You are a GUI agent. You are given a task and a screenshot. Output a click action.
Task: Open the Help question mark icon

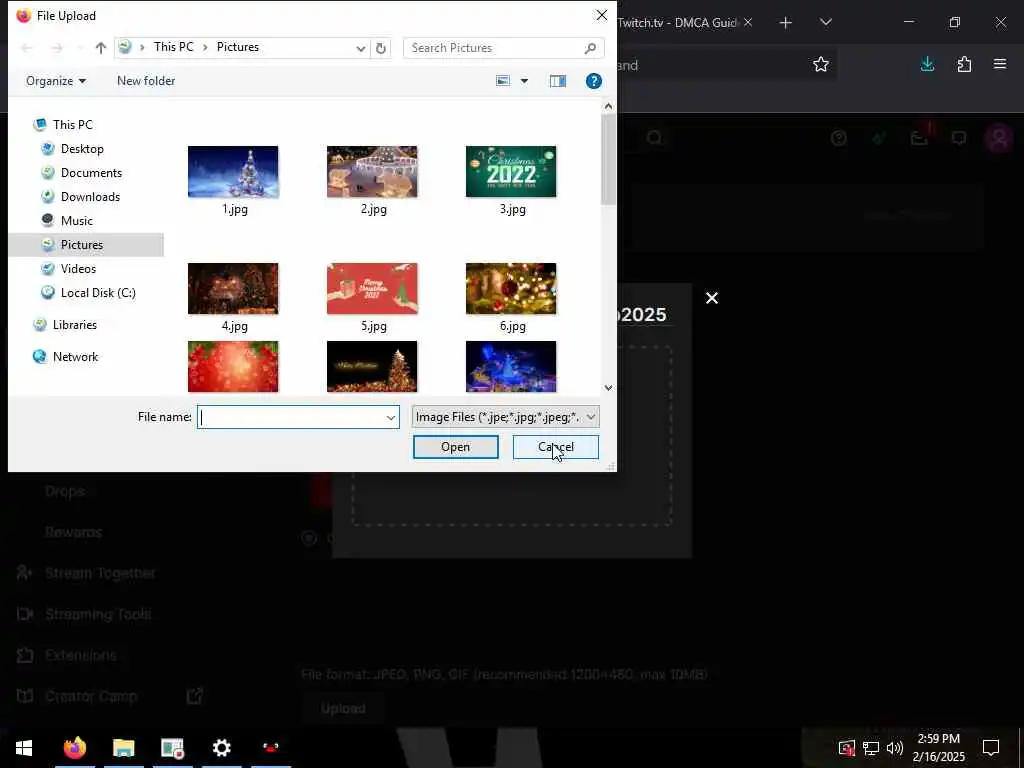[594, 81]
